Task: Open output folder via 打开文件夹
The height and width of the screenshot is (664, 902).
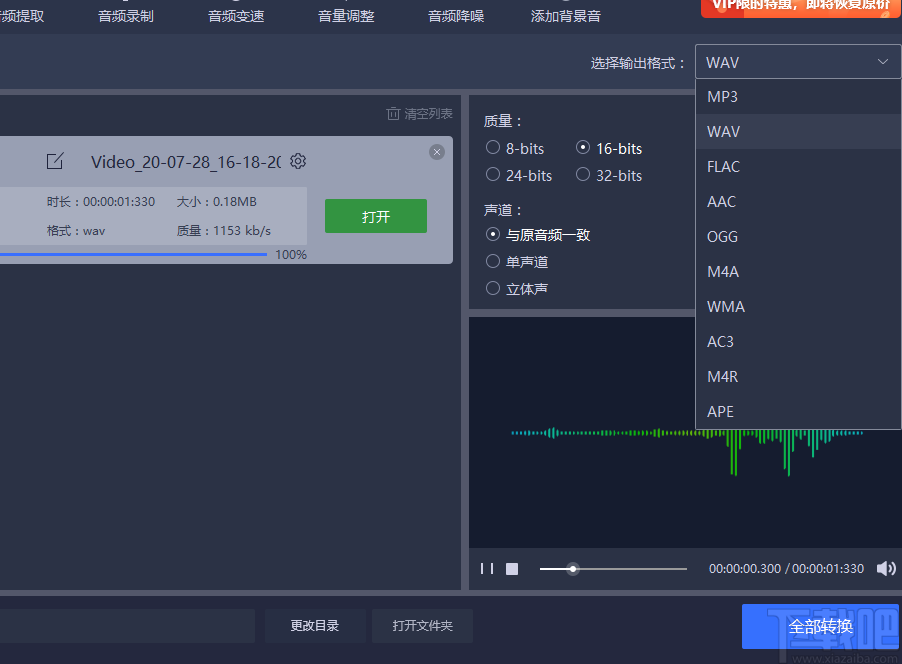Action: pos(422,625)
